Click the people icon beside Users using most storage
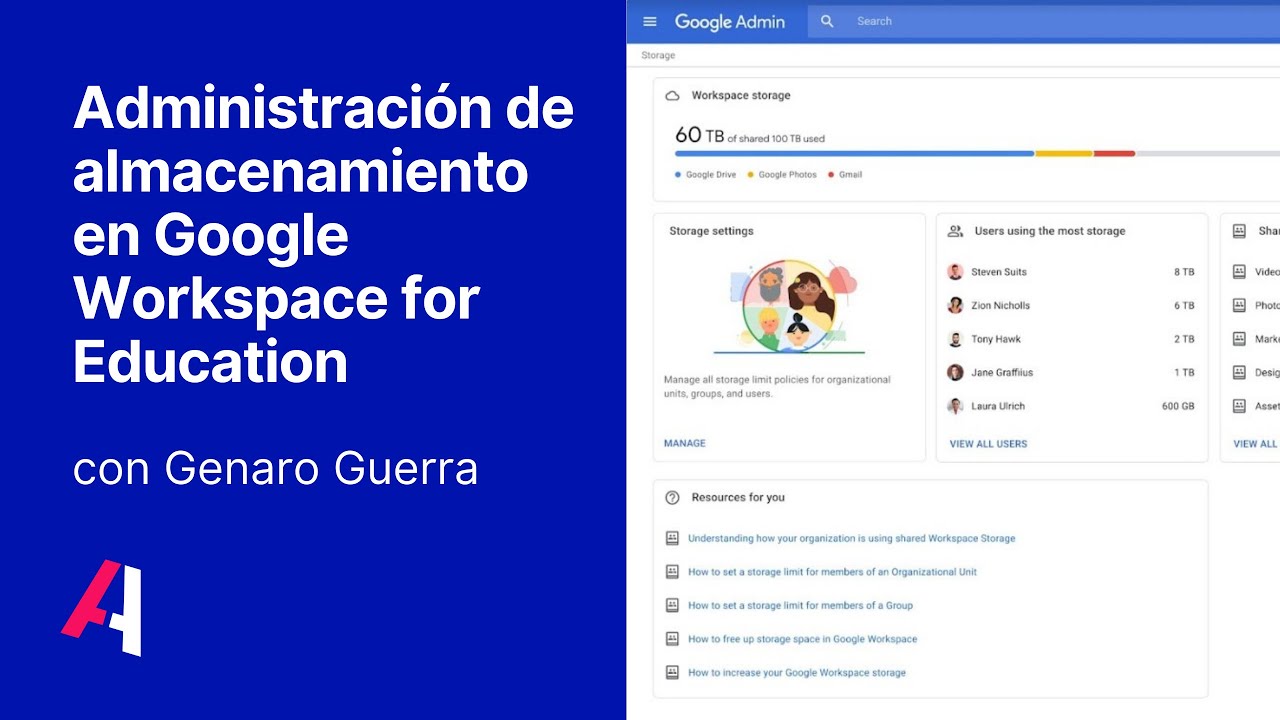Screen dimensions: 1280x720 (x=955, y=231)
